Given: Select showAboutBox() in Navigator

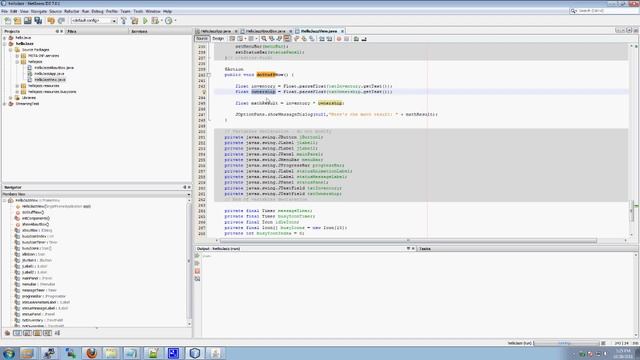Looking at the screenshot, I should [x=36, y=224].
